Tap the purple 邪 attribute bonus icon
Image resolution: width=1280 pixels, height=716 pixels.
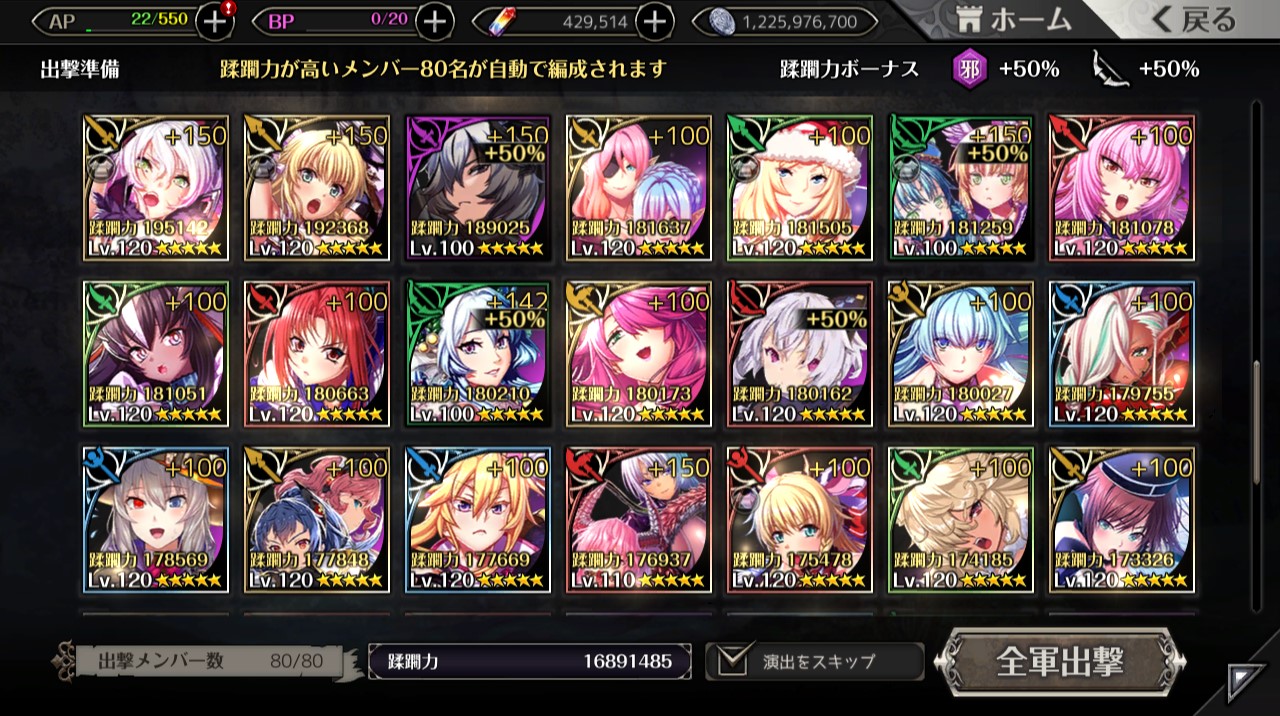pos(970,68)
